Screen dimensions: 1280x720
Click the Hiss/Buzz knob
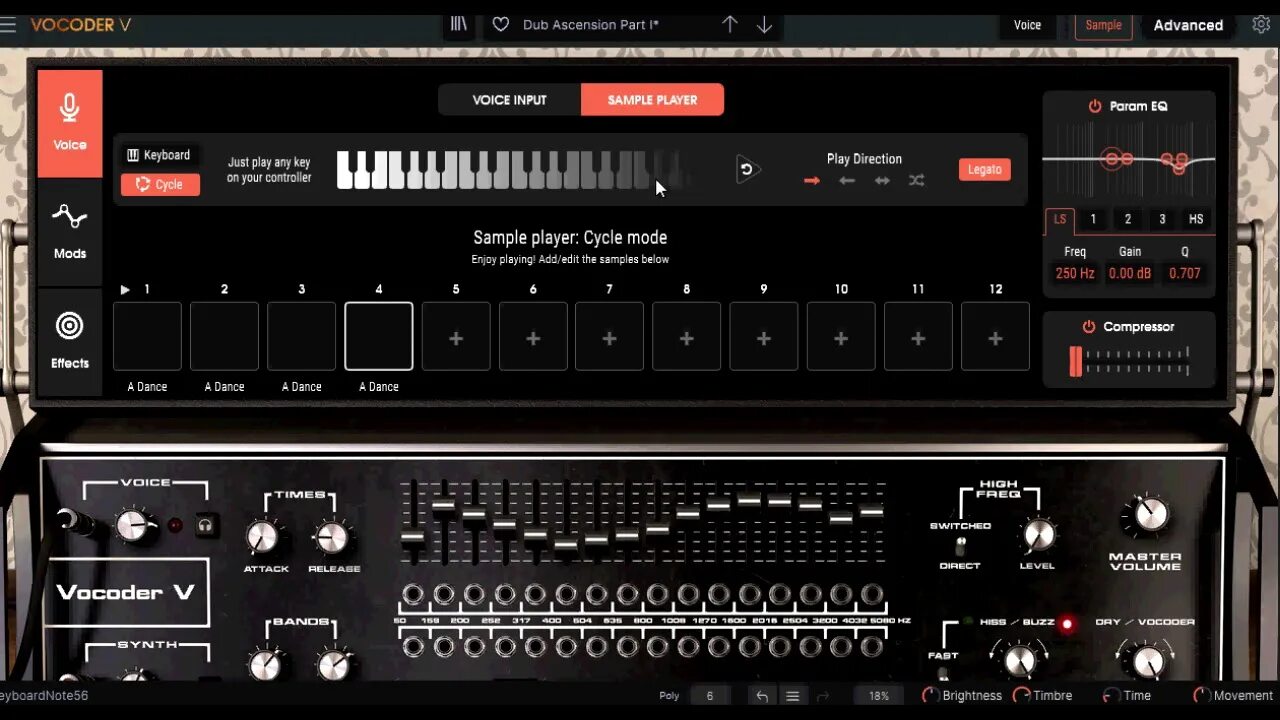[x=1019, y=661]
